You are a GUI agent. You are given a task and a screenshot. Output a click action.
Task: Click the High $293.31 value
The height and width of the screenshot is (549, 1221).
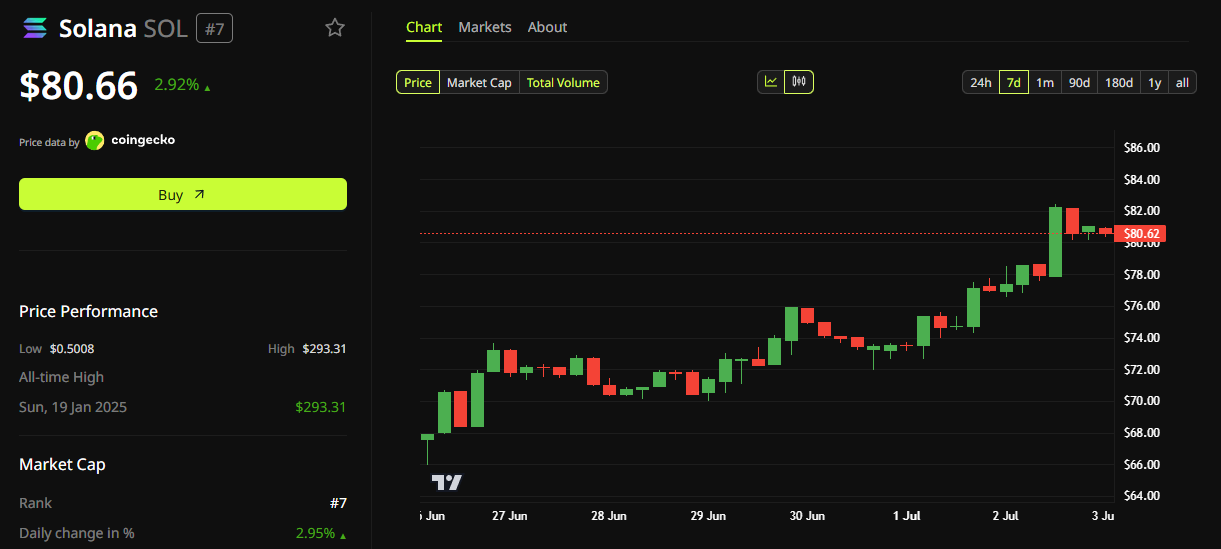(324, 349)
